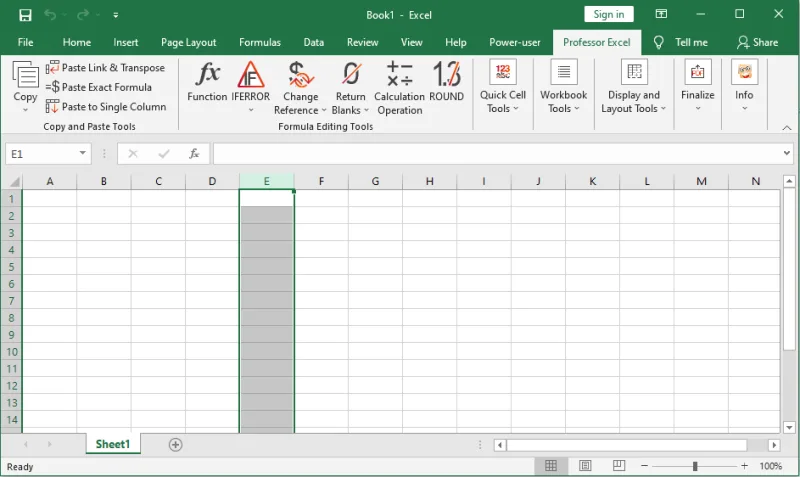
Task: Click the Insert Function fx icon in formula bar
Action: click(194, 154)
